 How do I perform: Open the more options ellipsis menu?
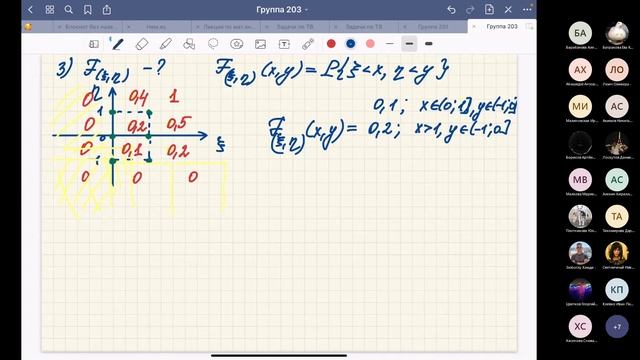[x=527, y=9]
